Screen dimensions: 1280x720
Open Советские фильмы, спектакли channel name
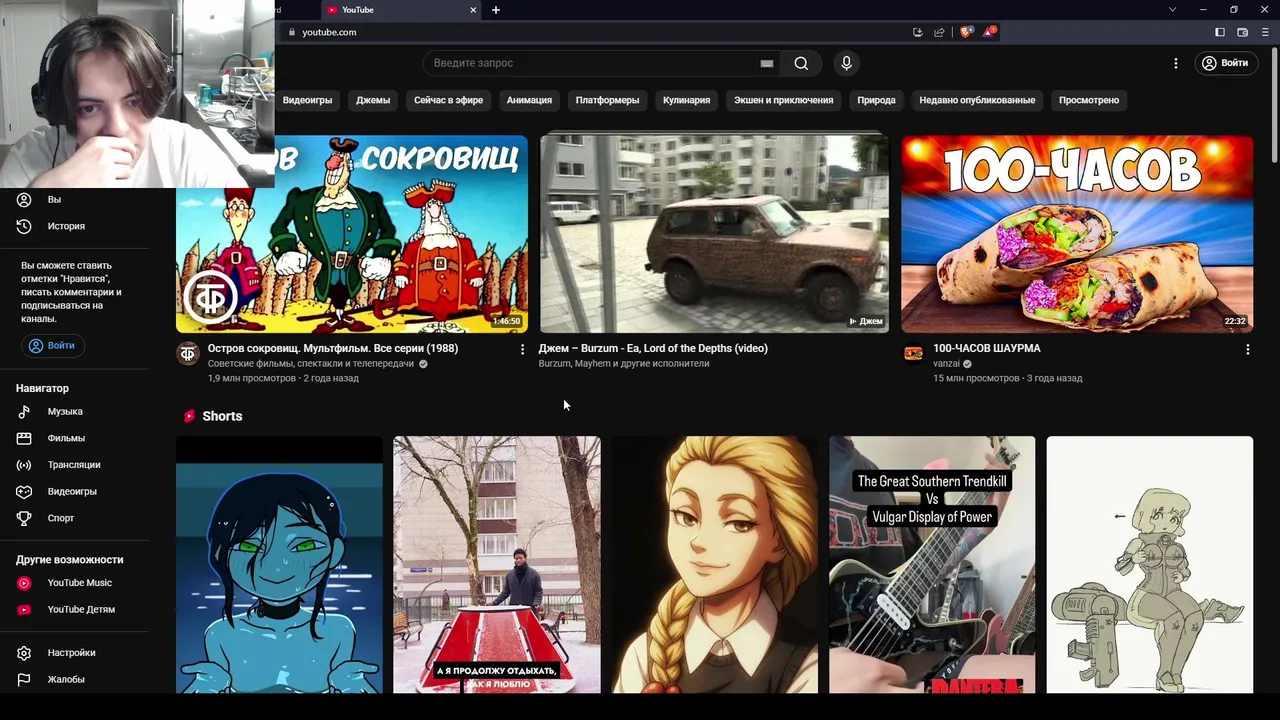point(311,364)
